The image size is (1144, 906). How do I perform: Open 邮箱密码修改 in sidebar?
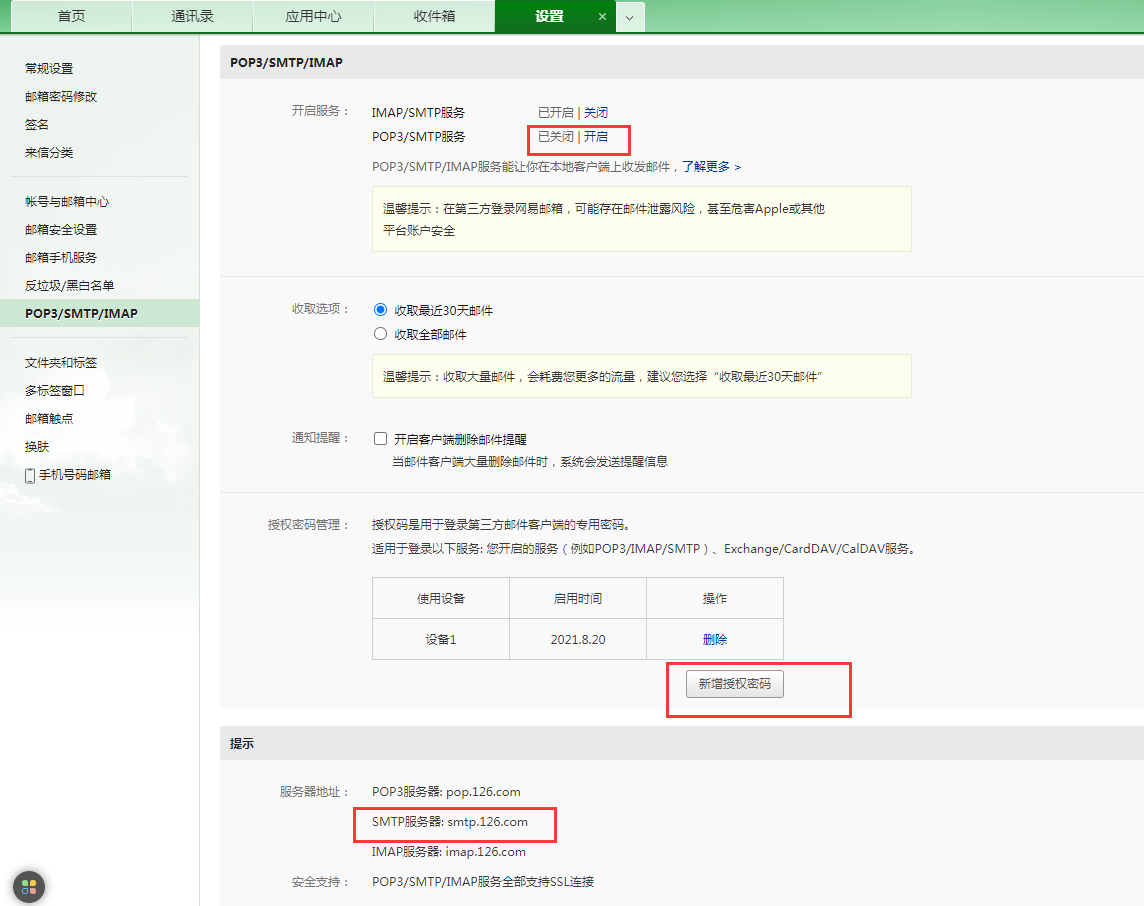coord(61,96)
